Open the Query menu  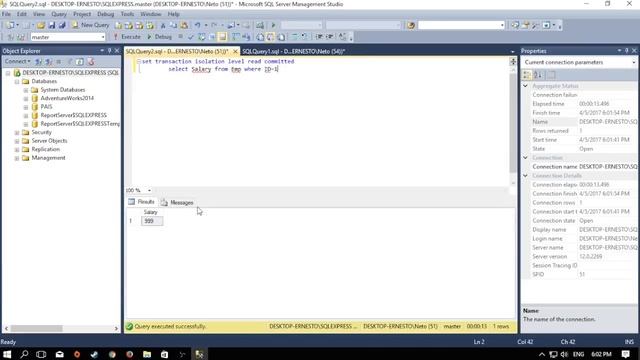59,14
